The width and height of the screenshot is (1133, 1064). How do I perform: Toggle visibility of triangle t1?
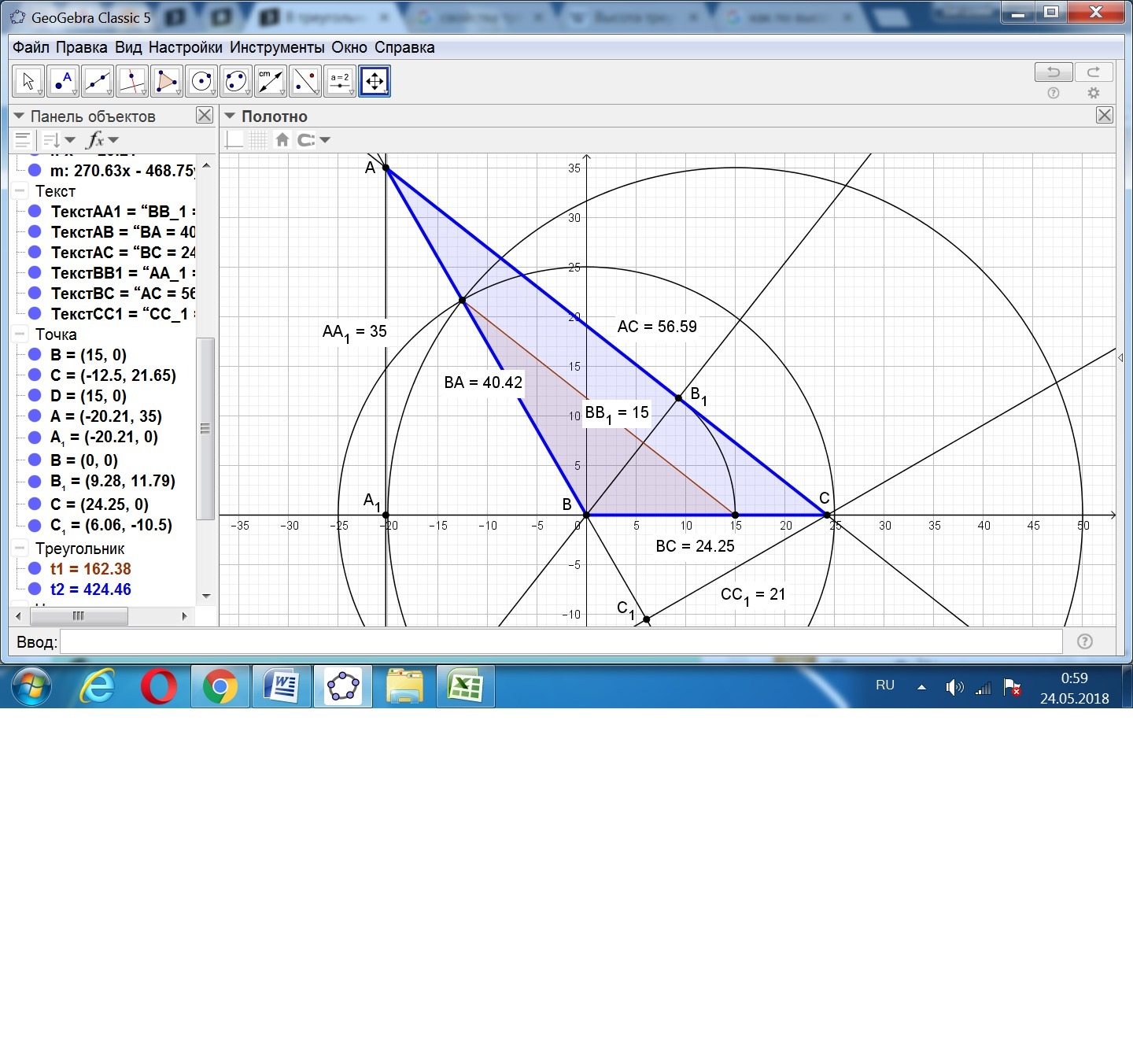point(35,569)
